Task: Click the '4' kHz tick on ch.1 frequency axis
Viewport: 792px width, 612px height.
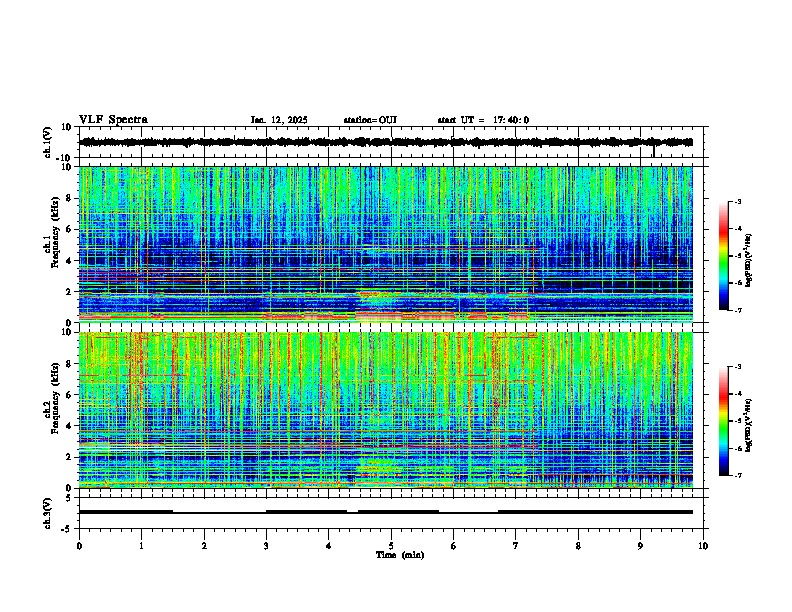Action: pos(69,261)
